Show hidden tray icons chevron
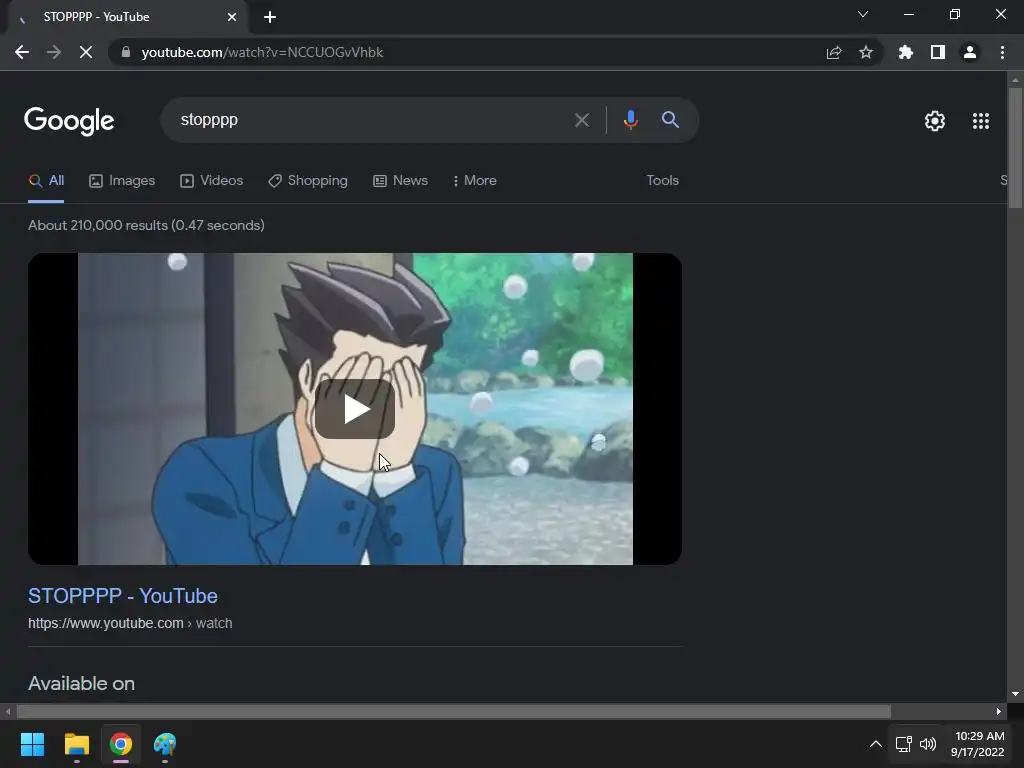The width and height of the screenshot is (1024, 768). coord(876,744)
